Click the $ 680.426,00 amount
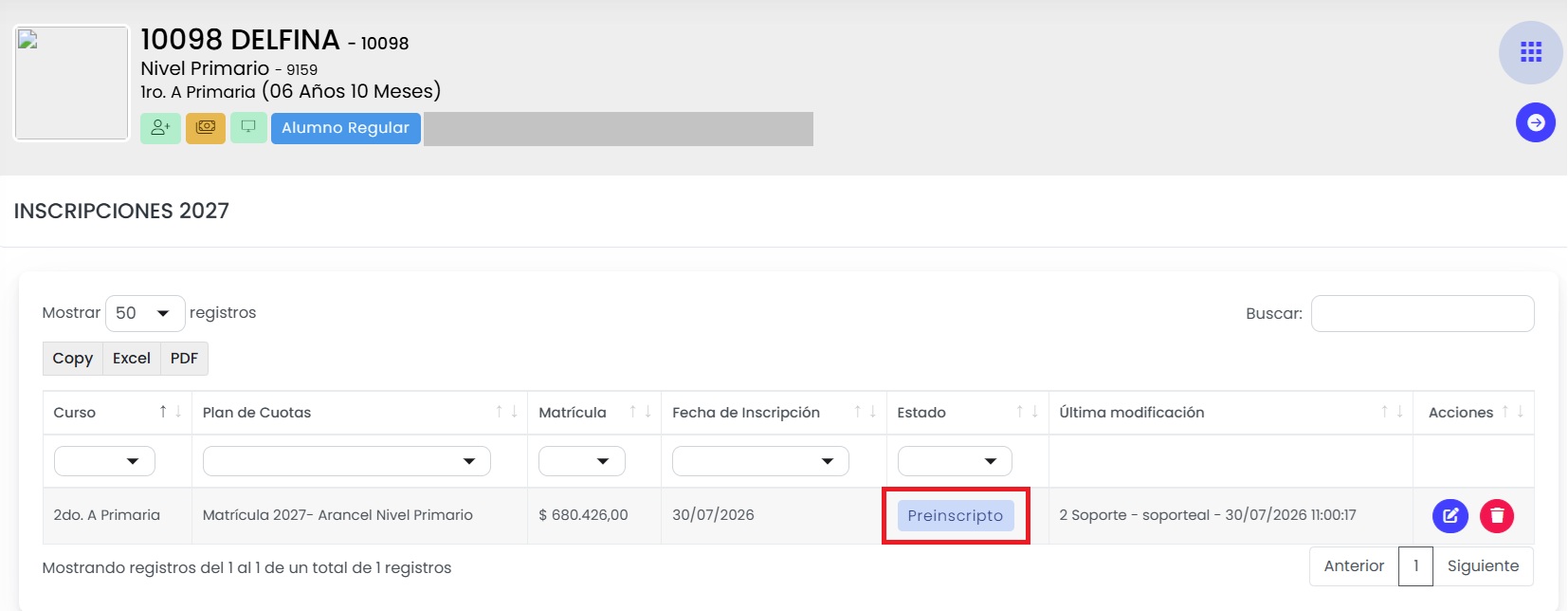The width and height of the screenshot is (1568, 611). pyautogui.click(x=583, y=515)
